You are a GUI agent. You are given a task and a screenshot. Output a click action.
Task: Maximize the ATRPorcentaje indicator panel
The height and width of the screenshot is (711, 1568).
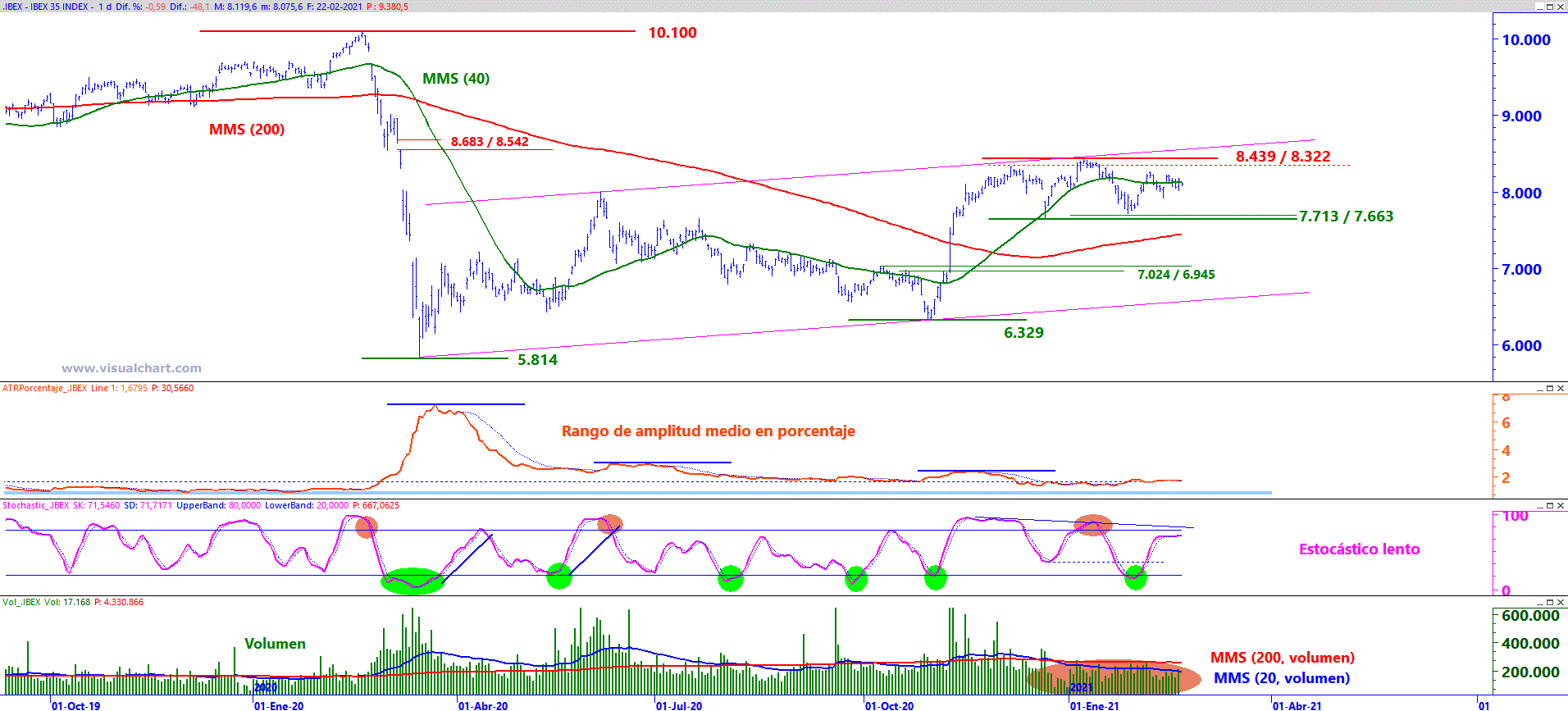tap(1550, 389)
